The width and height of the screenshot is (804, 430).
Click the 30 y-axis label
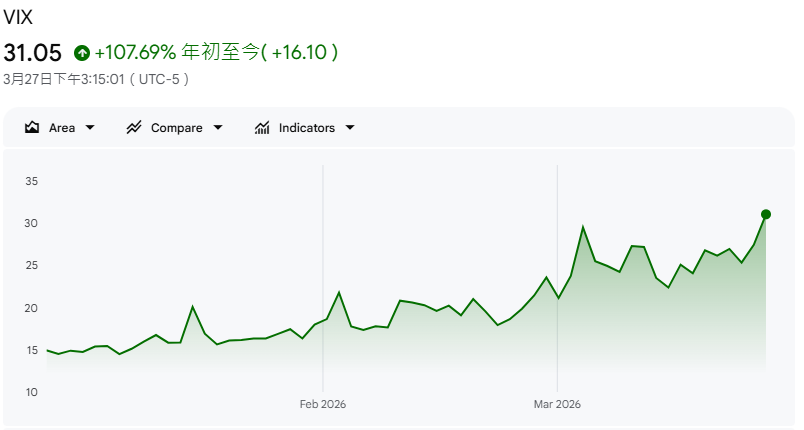(31, 223)
